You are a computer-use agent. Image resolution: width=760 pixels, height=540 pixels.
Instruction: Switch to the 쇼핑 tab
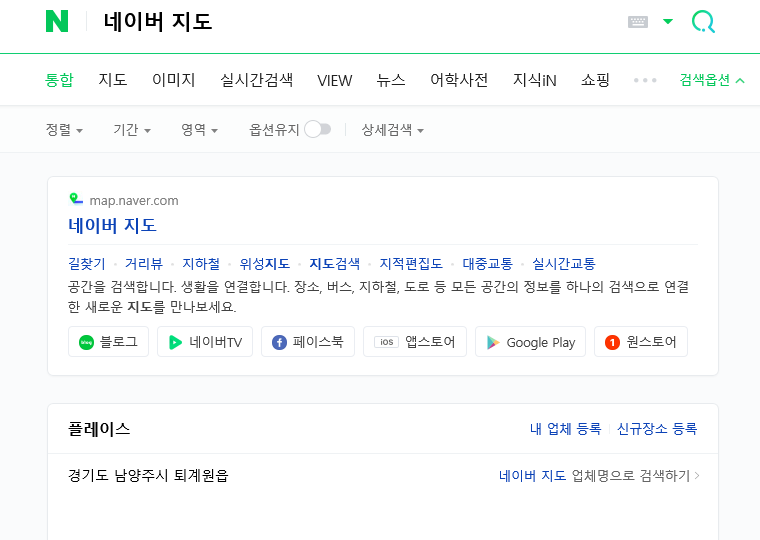coord(595,79)
